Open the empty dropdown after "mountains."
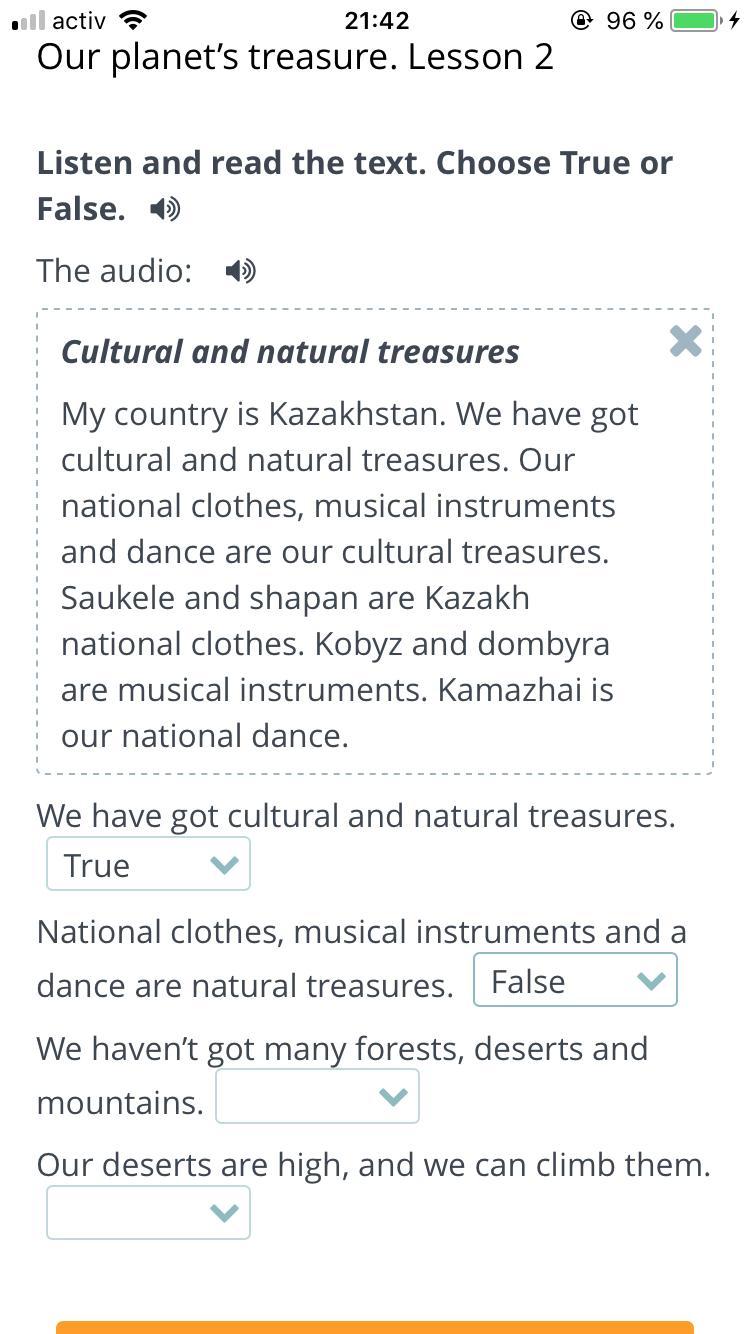The height and width of the screenshot is (1334, 750). (317, 1097)
